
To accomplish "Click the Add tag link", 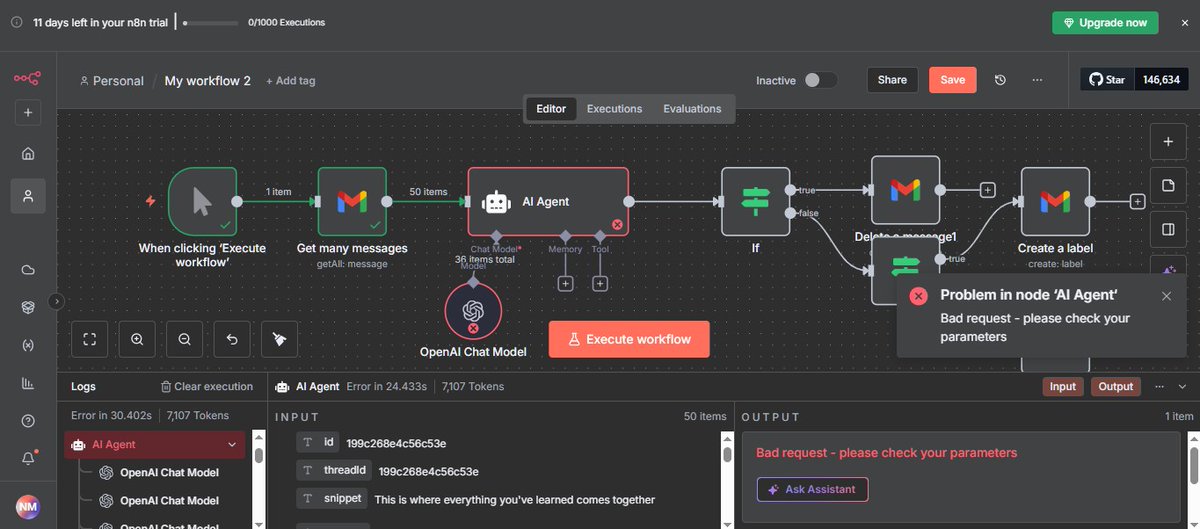I will pos(290,81).
